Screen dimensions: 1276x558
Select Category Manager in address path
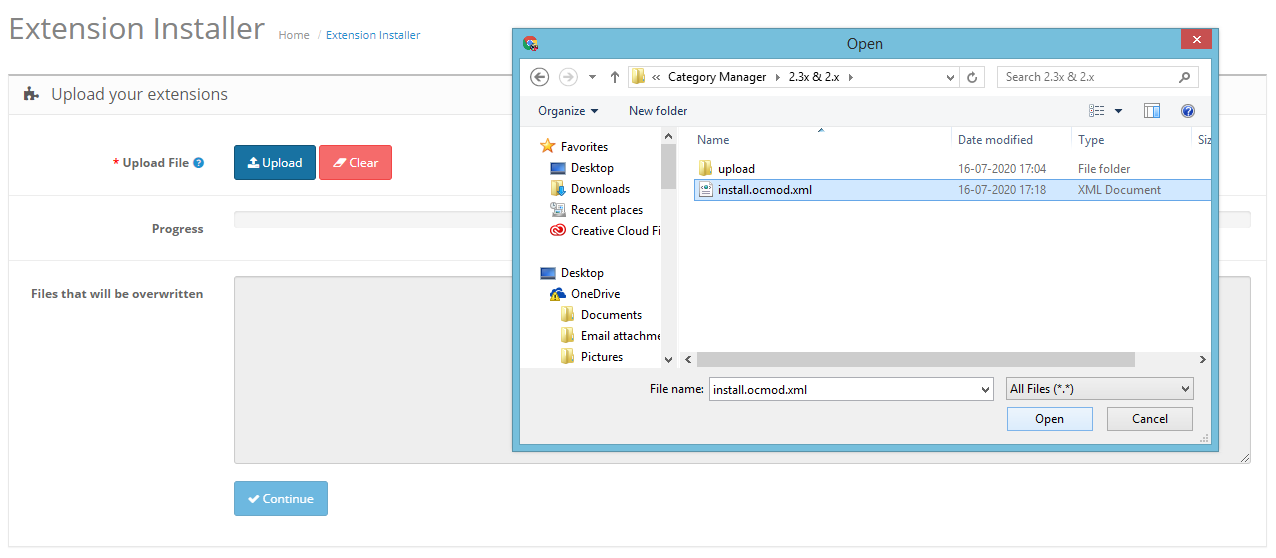tap(717, 77)
